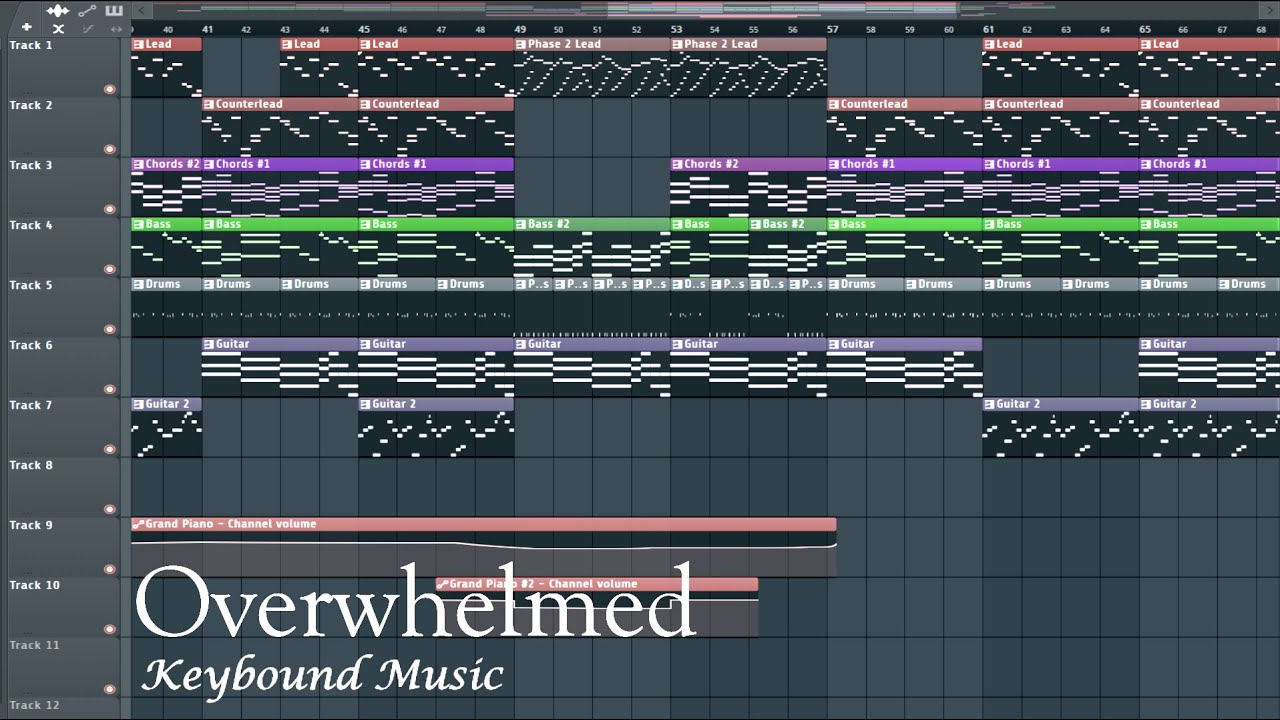
Task: Jump to bar 41 on the timeline ruler
Action: click(208, 29)
